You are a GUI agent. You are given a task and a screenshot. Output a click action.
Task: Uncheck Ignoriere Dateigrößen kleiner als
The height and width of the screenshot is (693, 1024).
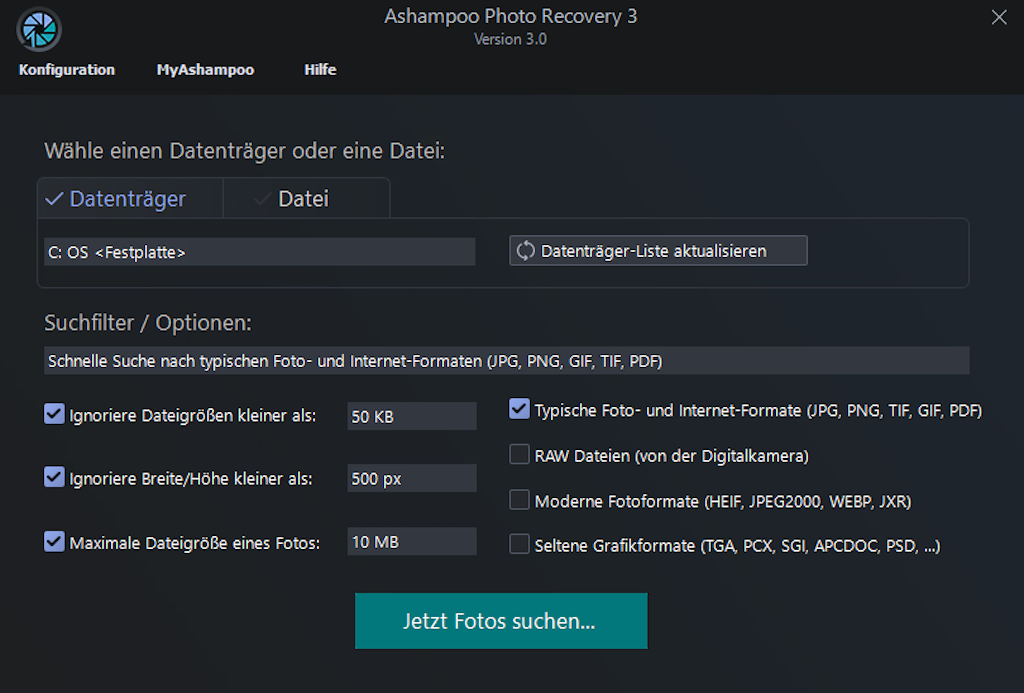point(55,414)
